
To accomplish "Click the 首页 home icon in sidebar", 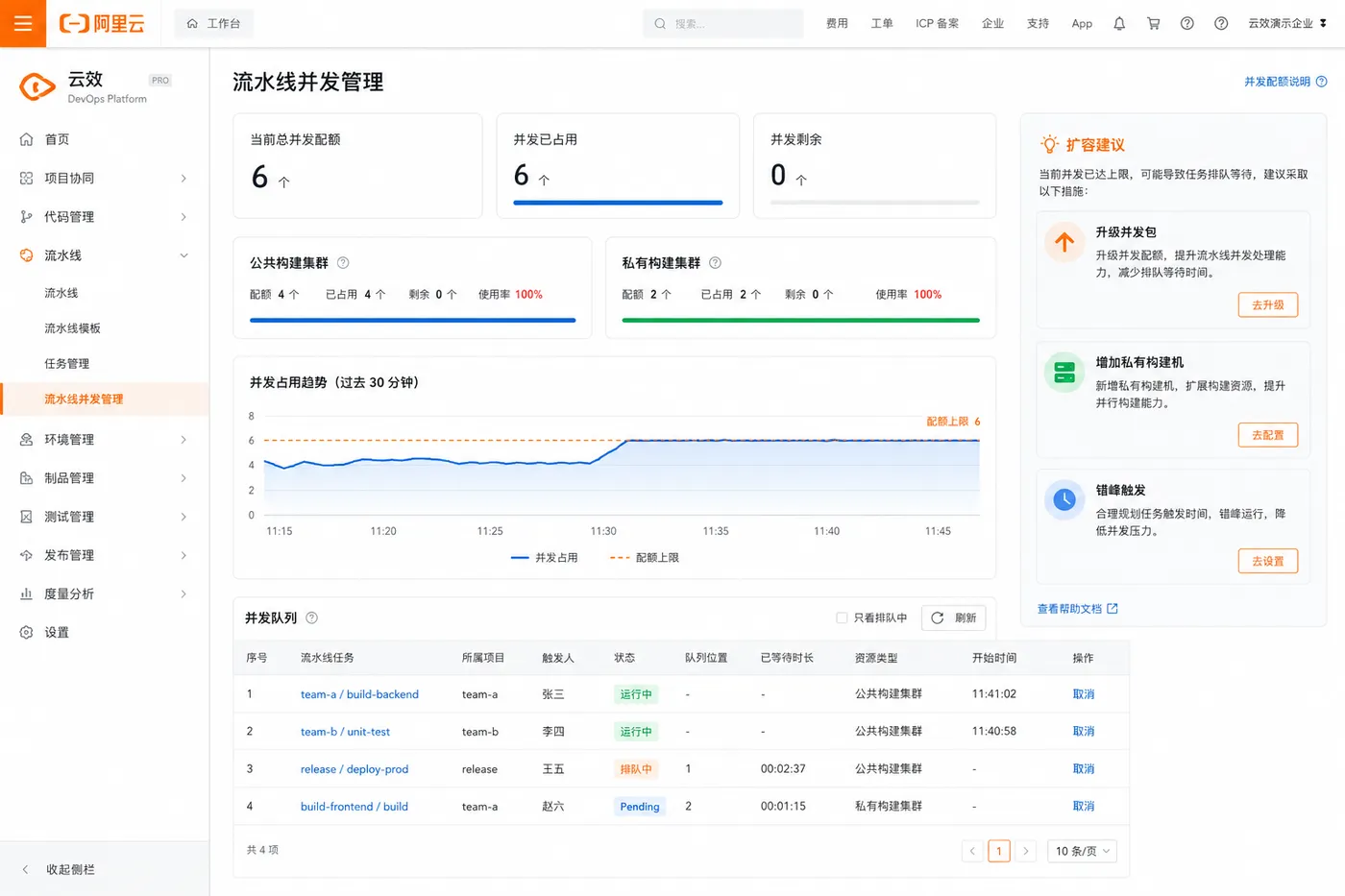I will [x=27, y=139].
